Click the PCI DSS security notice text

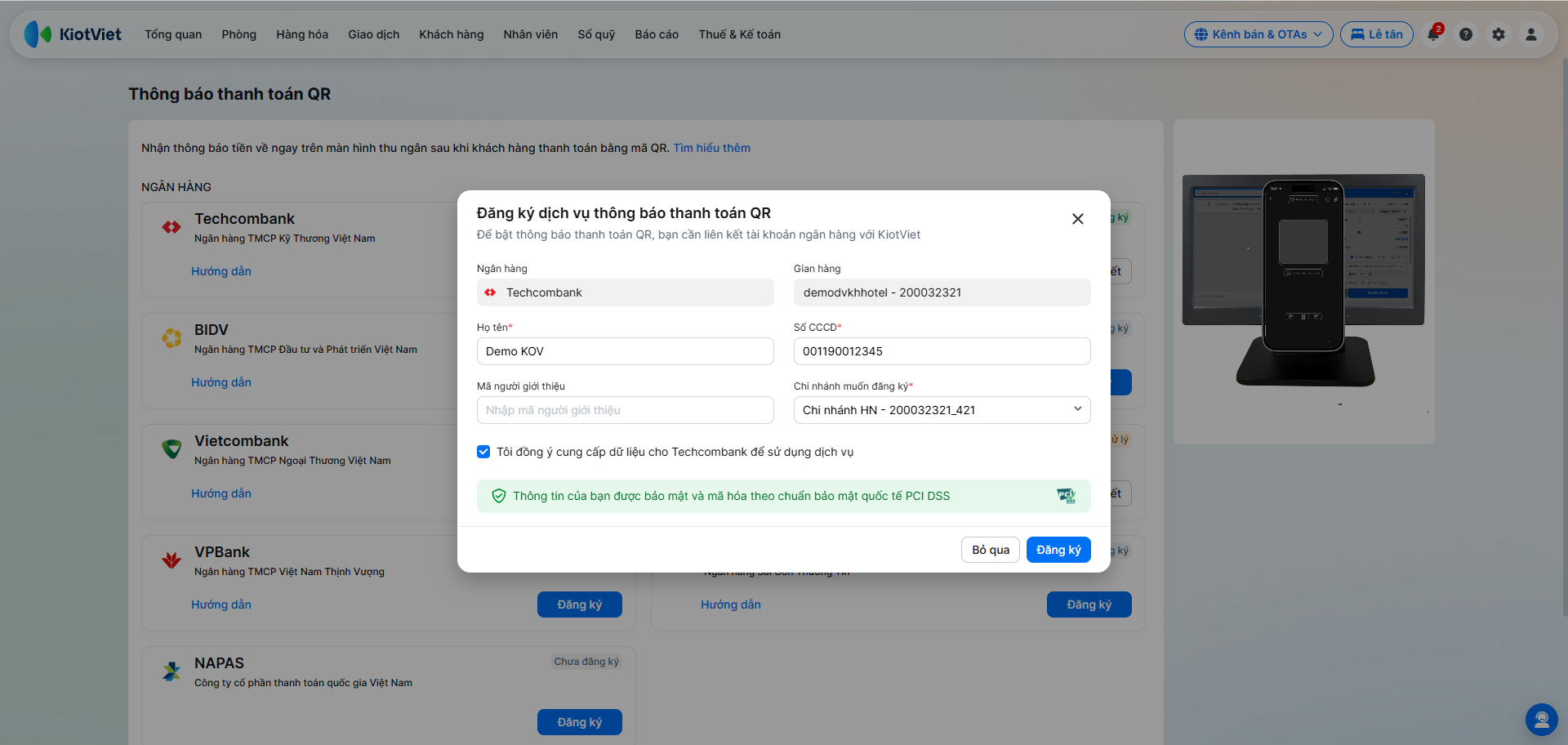click(x=732, y=496)
